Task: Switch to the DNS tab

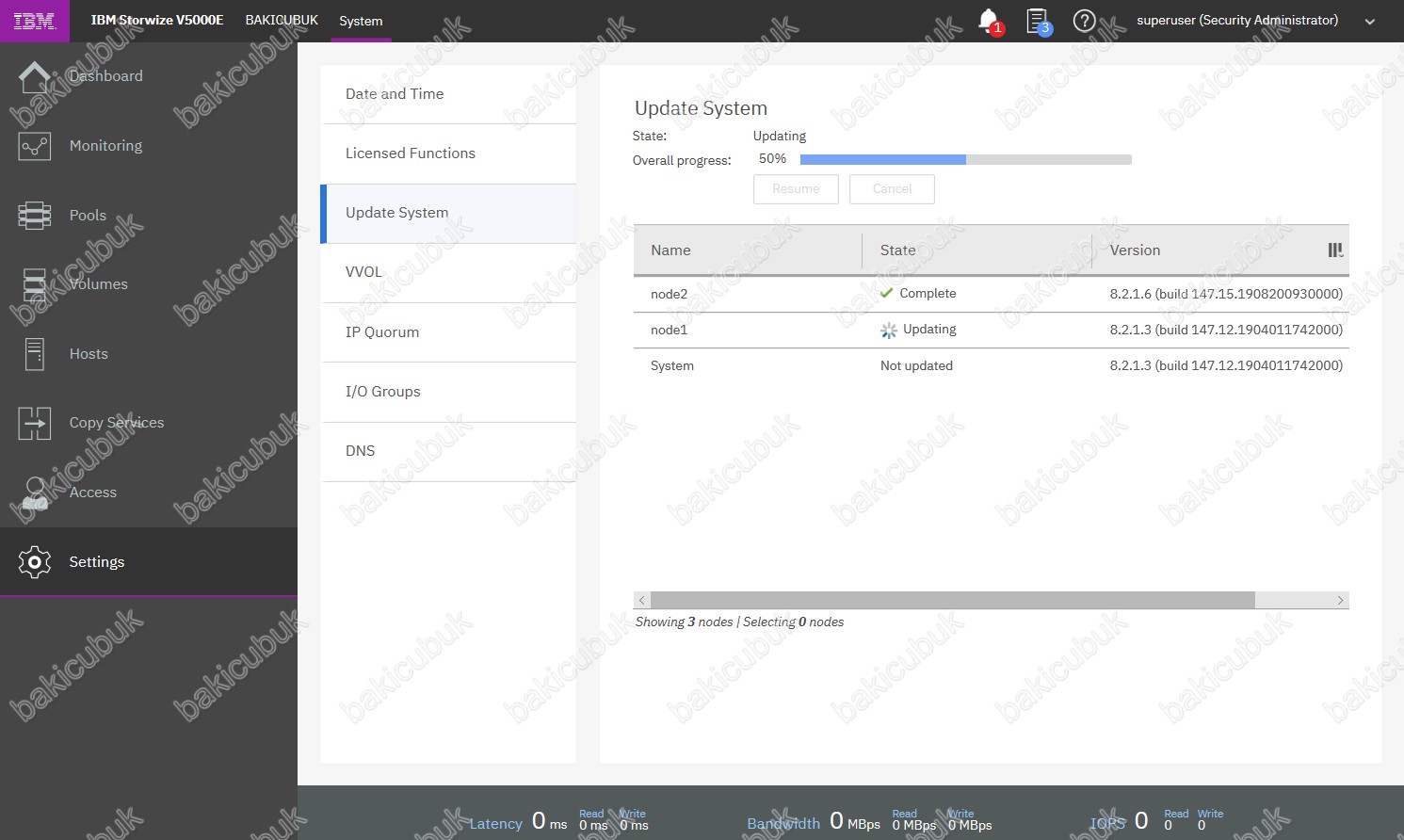Action: pyautogui.click(x=448, y=451)
